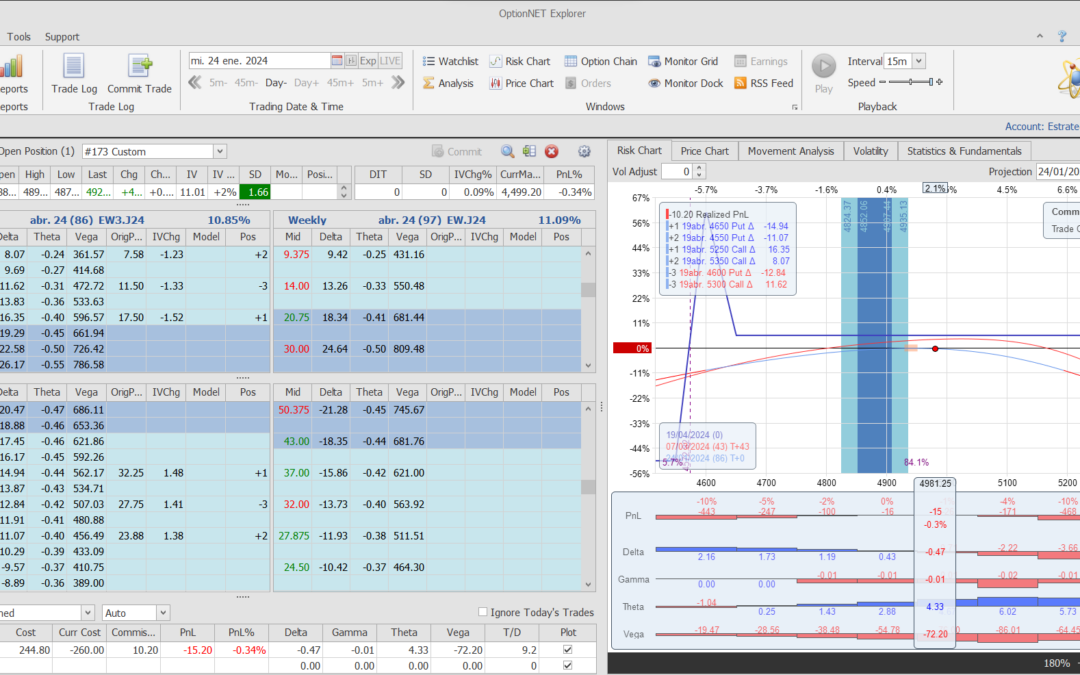Image resolution: width=1080 pixels, height=675 pixels.
Task: Open the Watchlist window
Action: [449, 61]
